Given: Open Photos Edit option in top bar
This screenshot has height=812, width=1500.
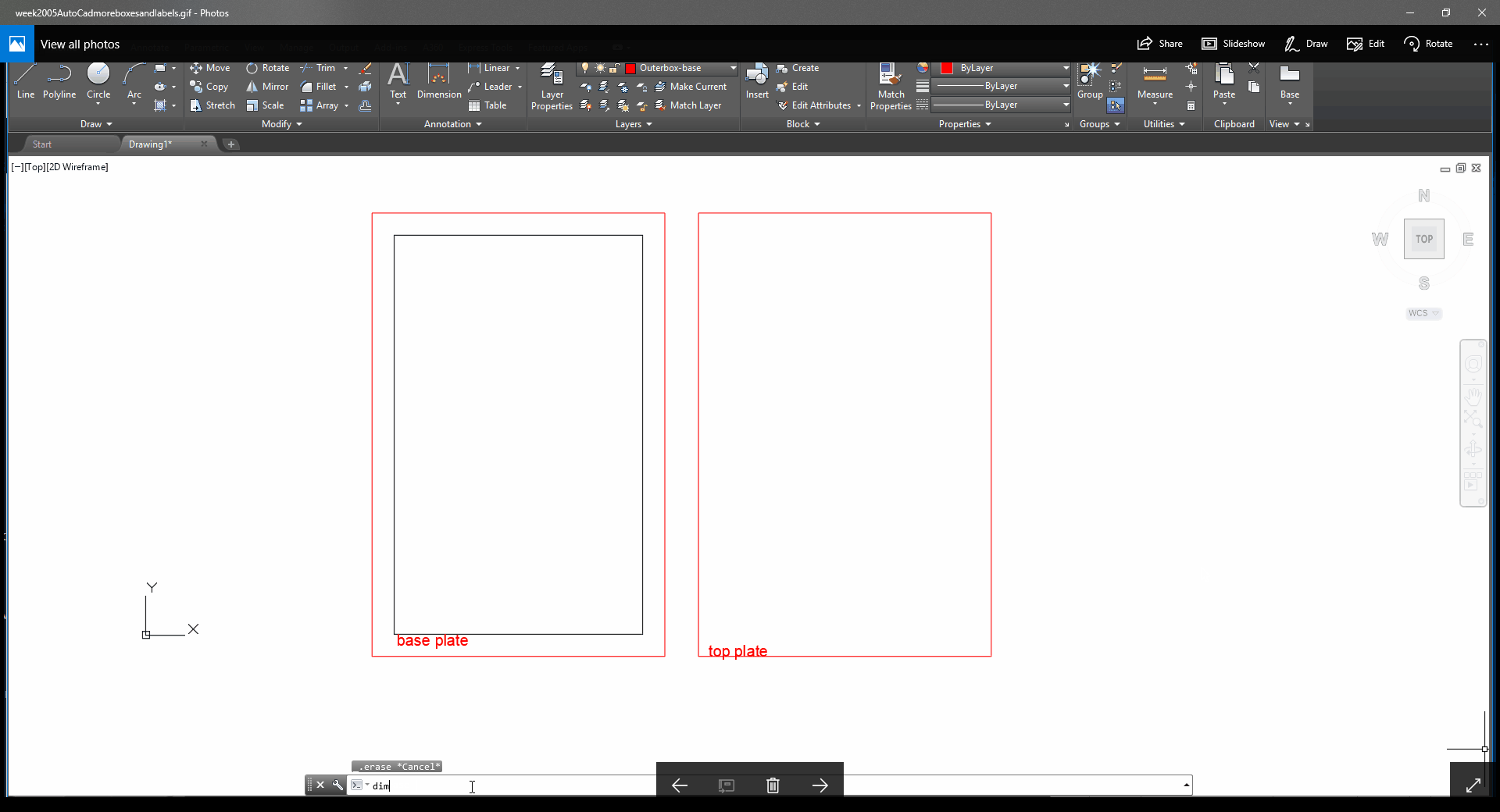Looking at the screenshot, I should click(x=1366, y=44).
